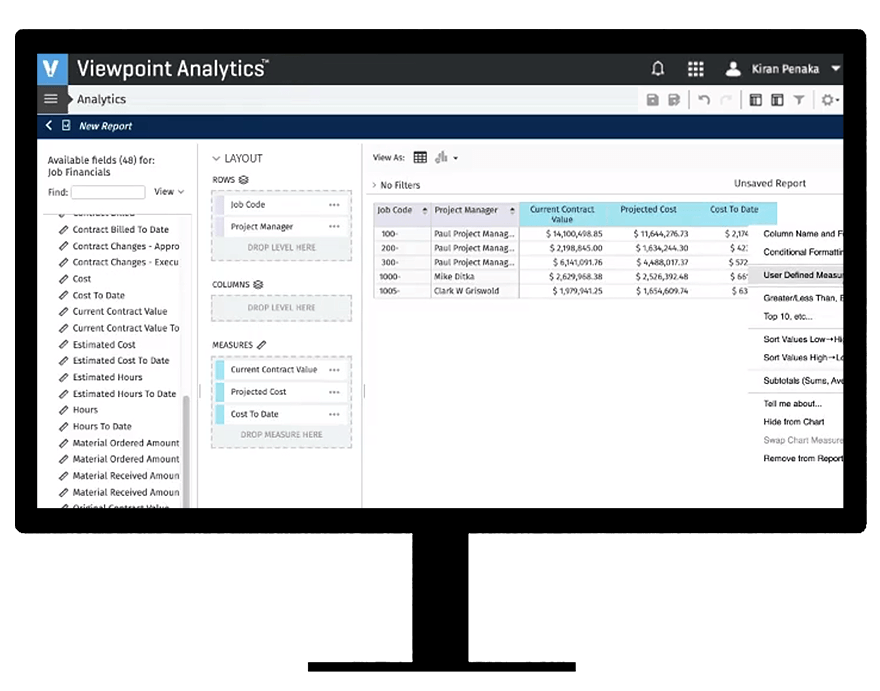This screenshot has height=691, width=880.
Task: Click the New Report document icon
Action: 66,125
